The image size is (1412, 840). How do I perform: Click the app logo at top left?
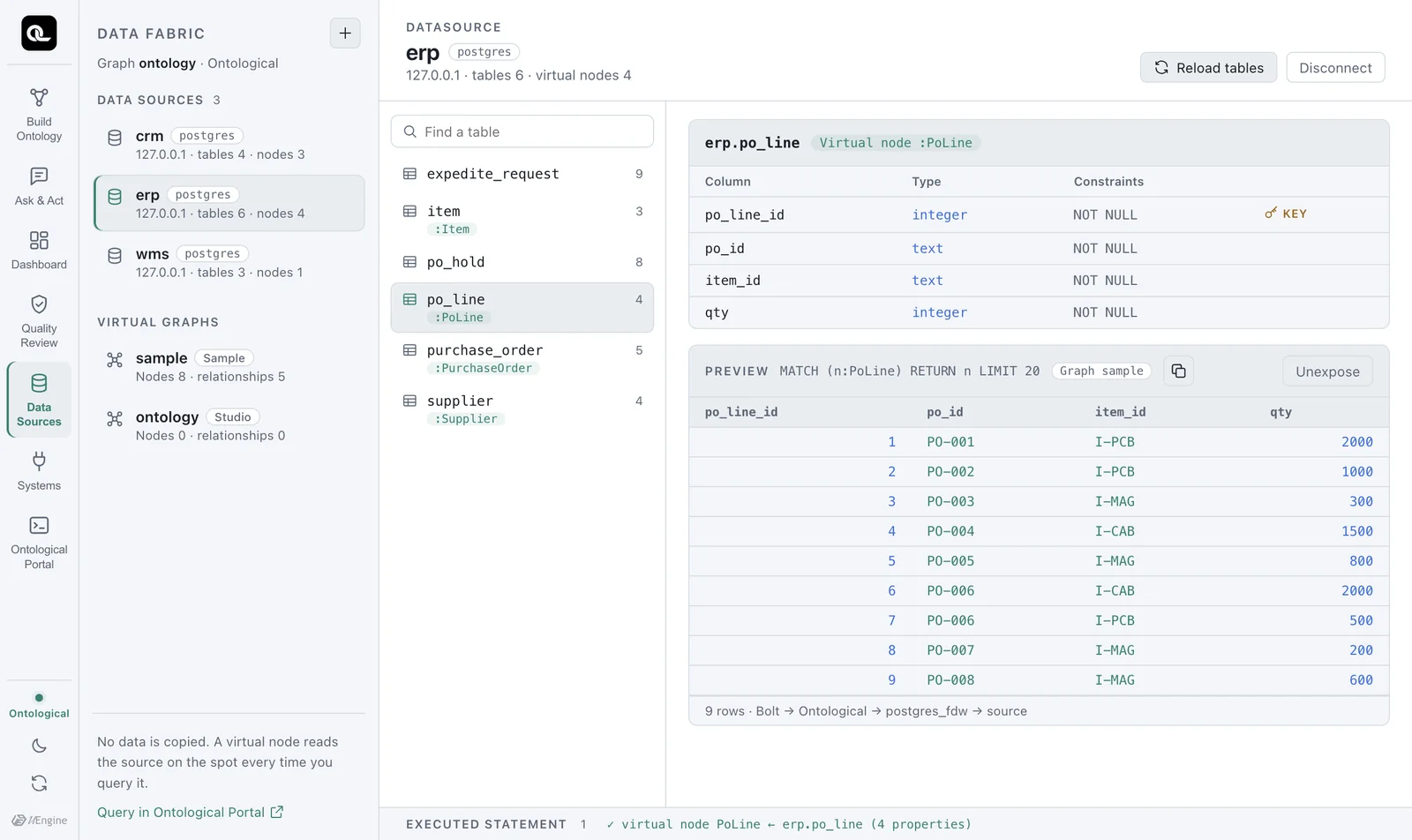pos(39,34)
